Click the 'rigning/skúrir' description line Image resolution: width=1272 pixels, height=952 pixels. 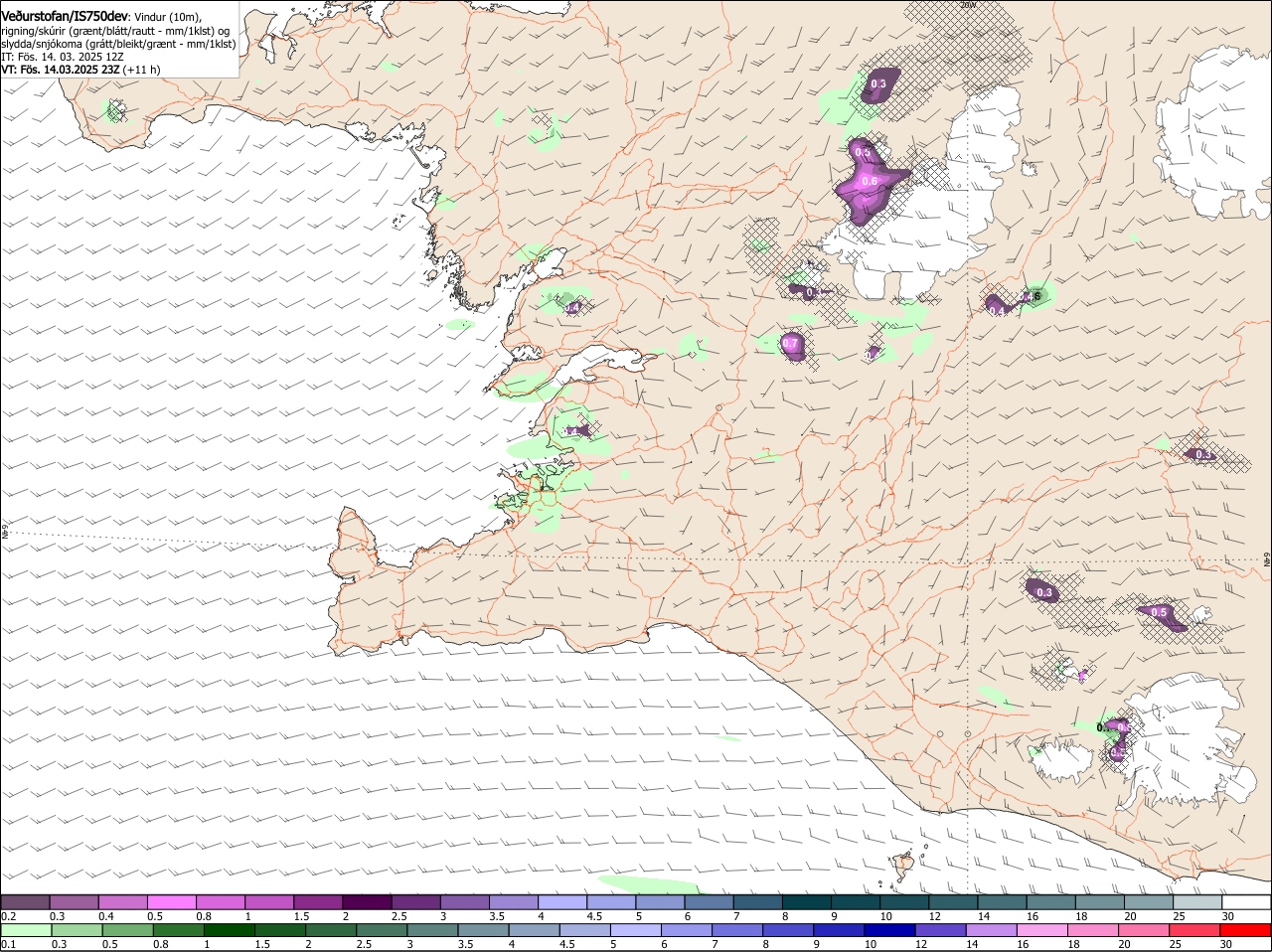pyautogui.click(x=115, y=31)
